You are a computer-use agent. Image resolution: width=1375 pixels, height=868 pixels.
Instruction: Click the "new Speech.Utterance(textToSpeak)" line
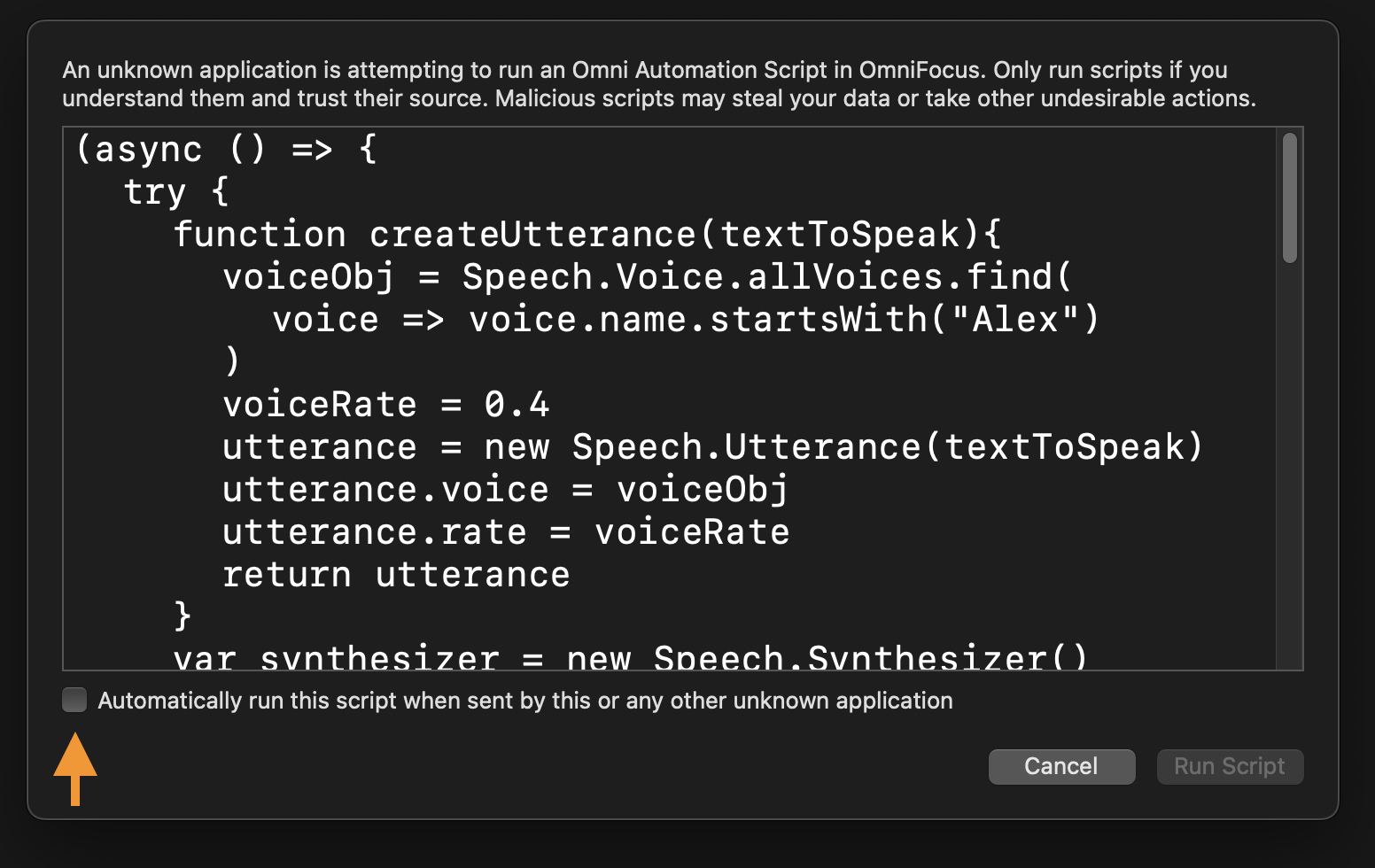(x=712, y=446)
